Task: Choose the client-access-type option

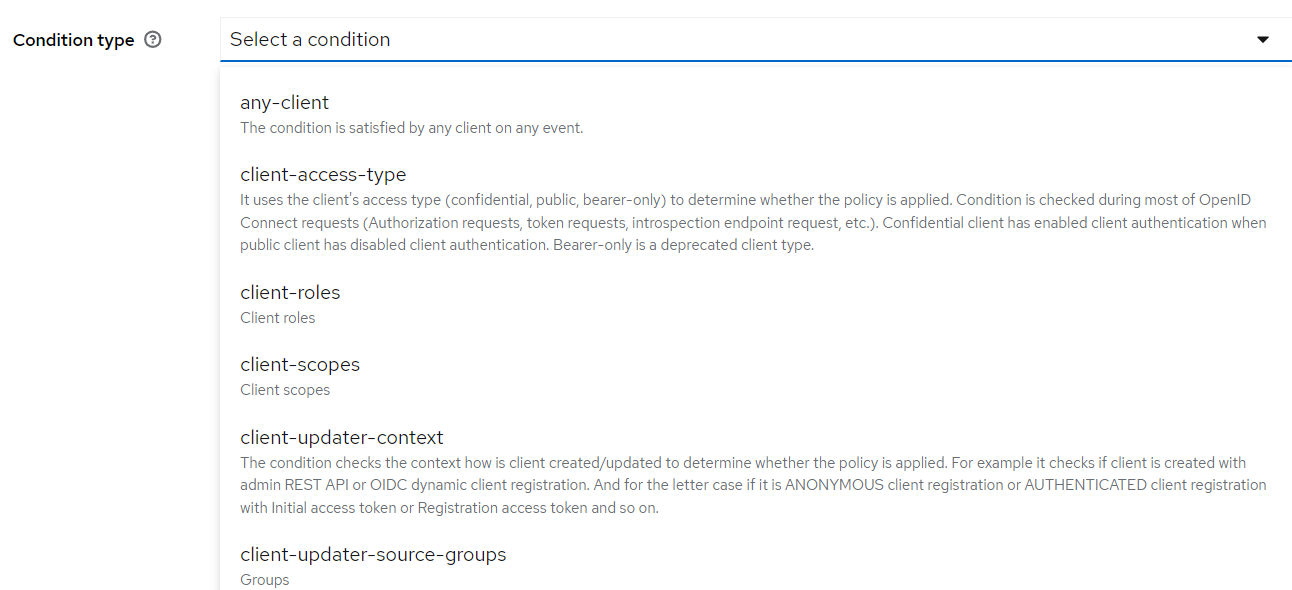Action: coord(323,174)
